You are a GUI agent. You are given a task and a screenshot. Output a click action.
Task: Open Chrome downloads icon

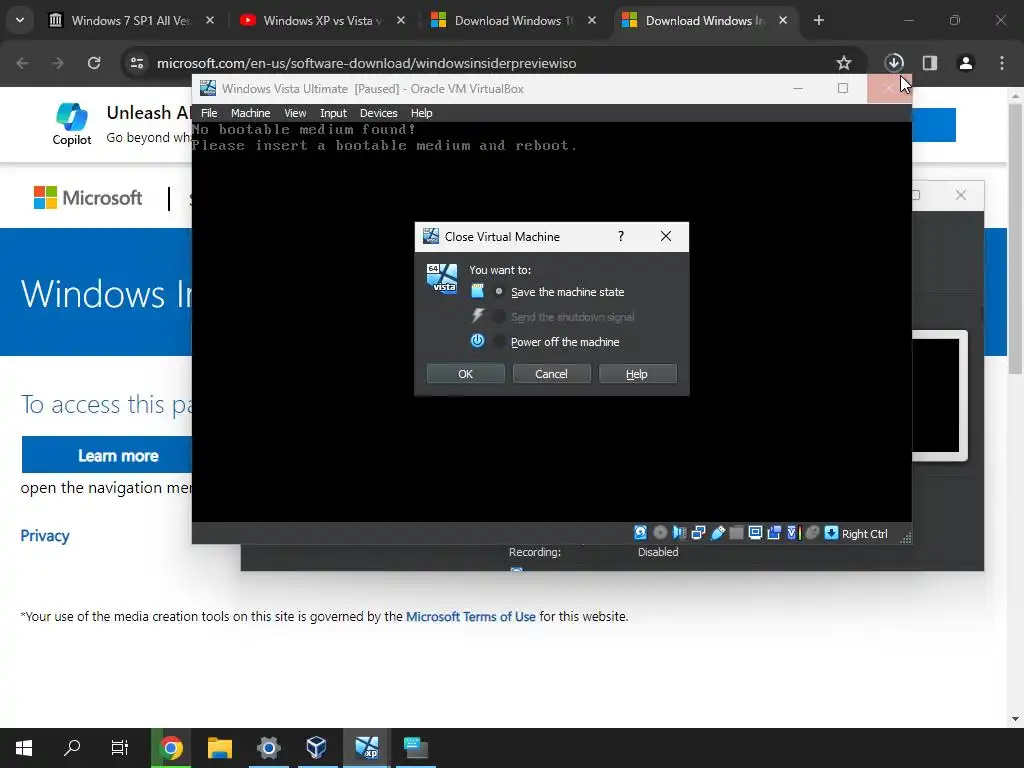click(x=894, y=63)
